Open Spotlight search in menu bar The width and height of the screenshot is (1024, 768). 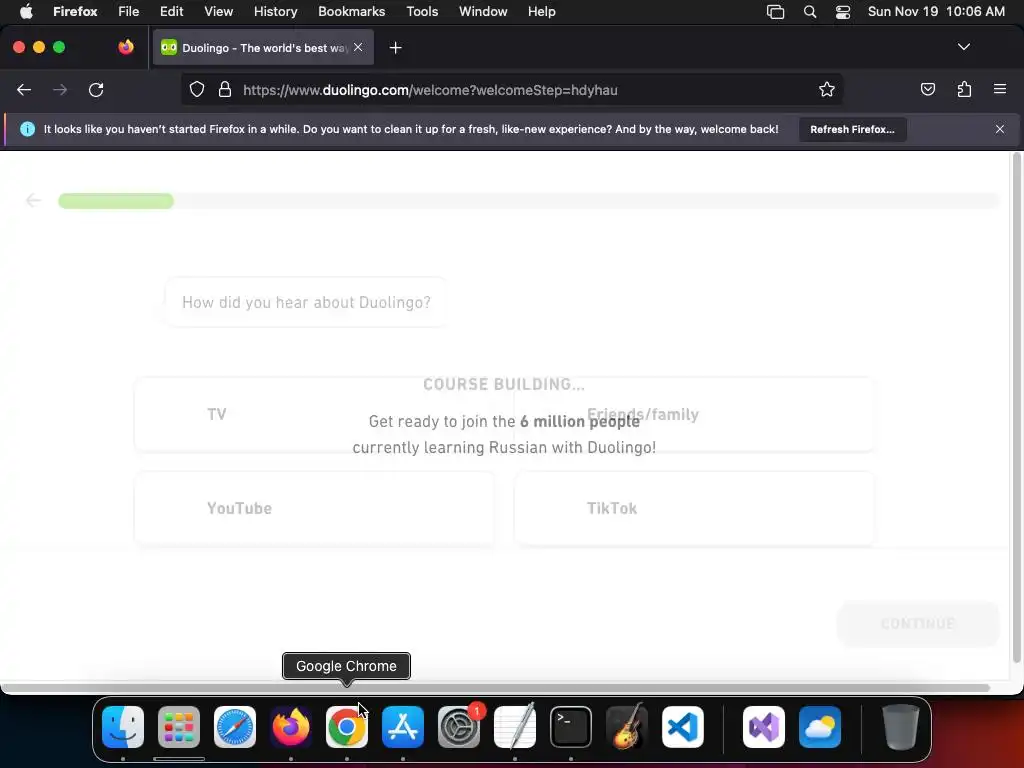tap(810, 12)
